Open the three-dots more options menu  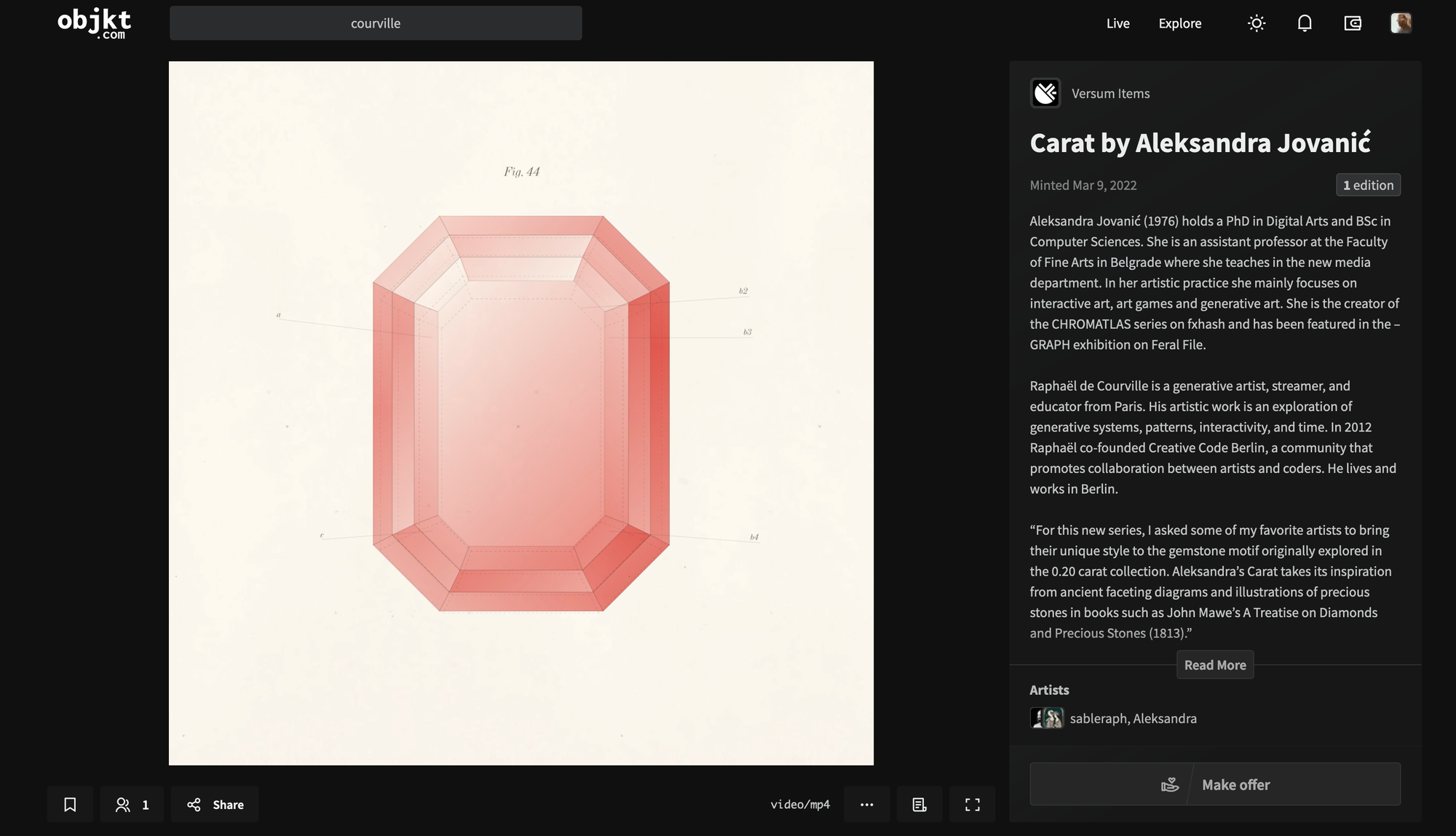(866, 804)
